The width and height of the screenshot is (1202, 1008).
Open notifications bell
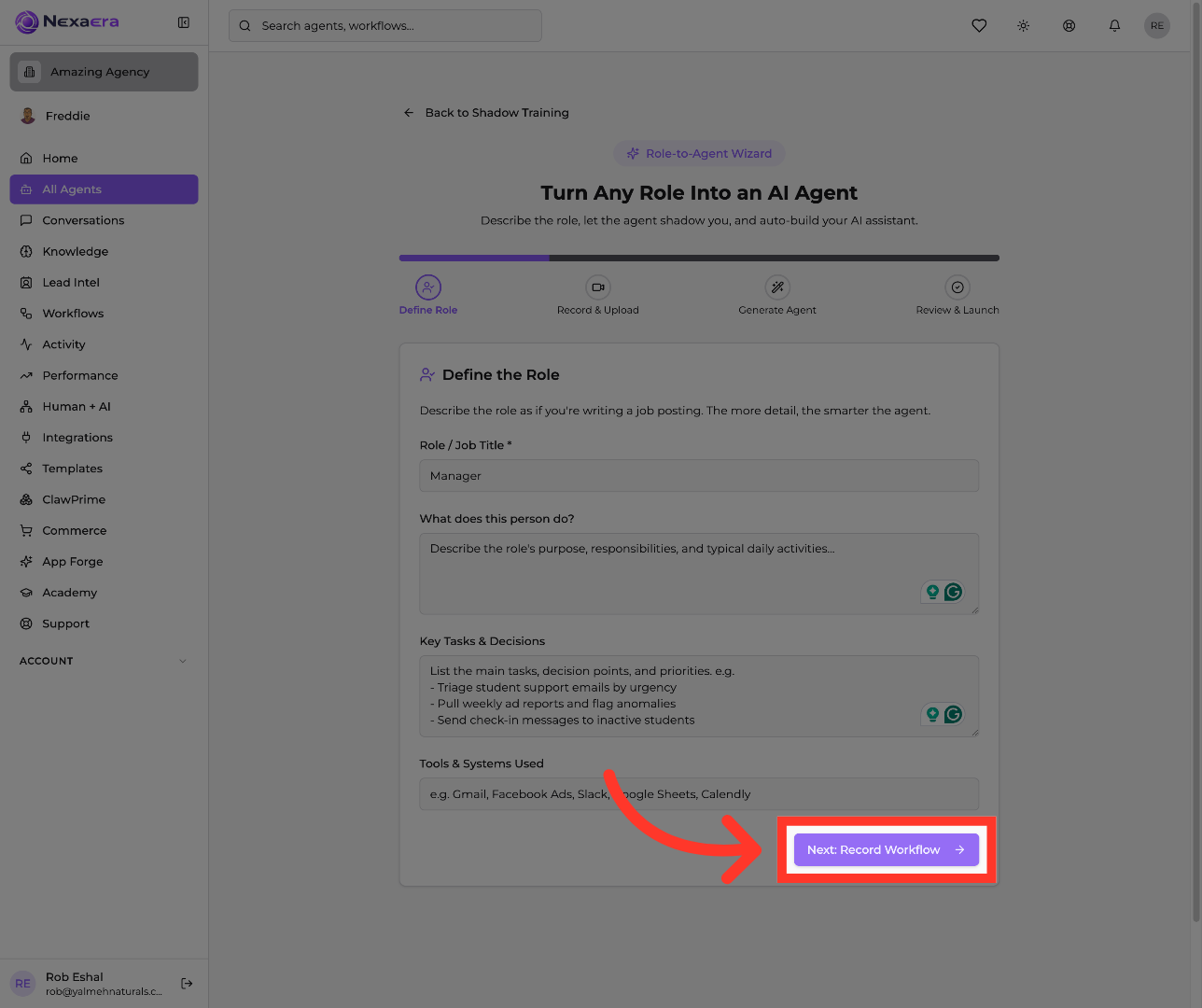pyautogui.click(x=1114, y=26)
